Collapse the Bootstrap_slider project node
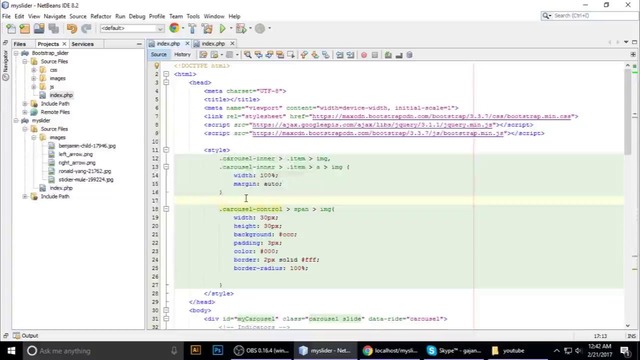The height and width of the screenshot is (360, 640). click(x=16, y=53)
